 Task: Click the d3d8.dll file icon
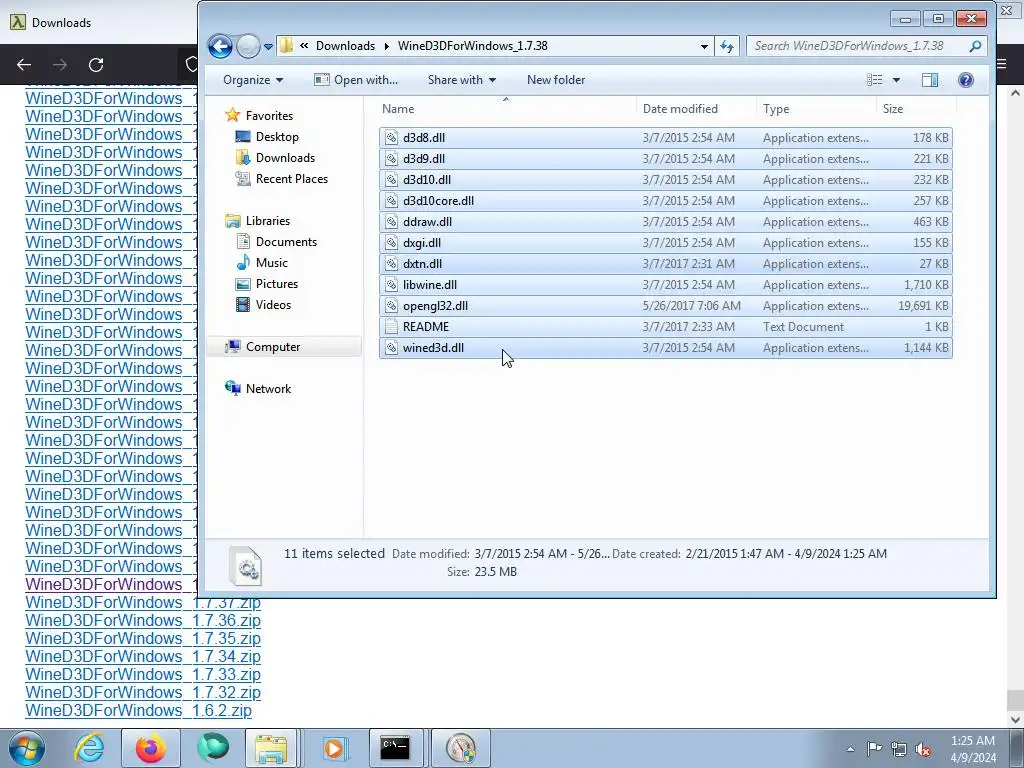391,138
